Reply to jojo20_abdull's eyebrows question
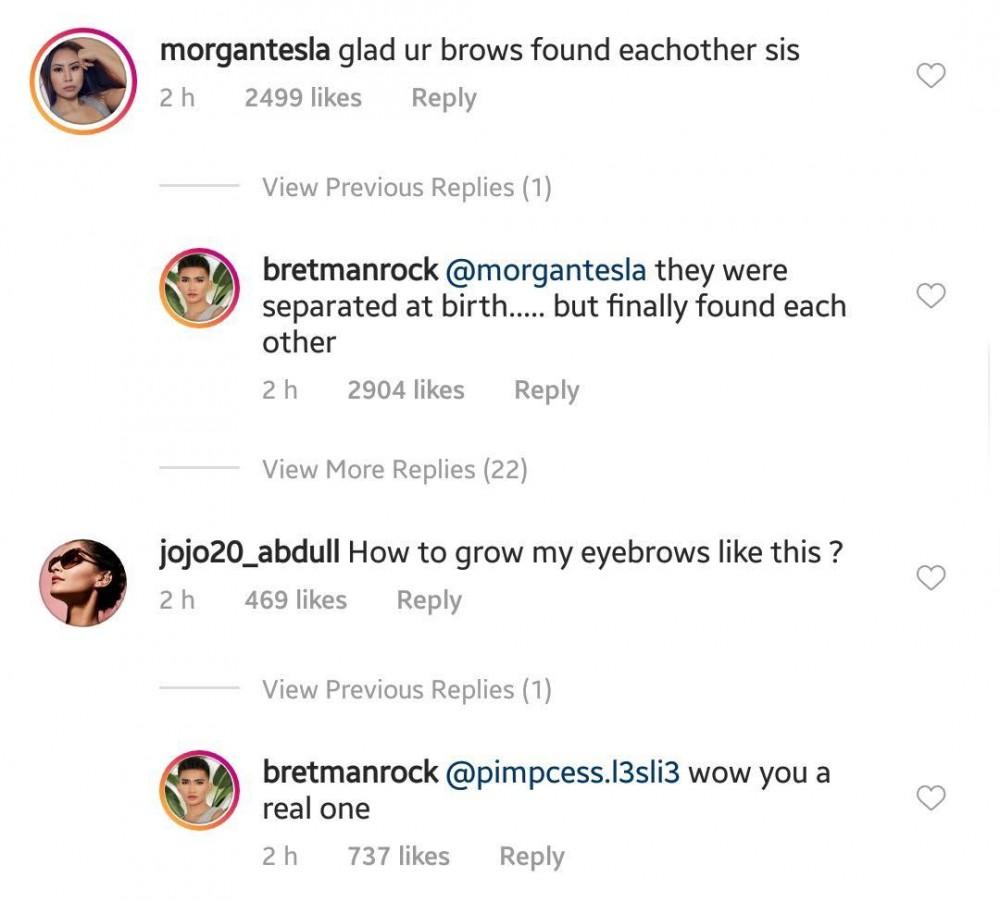Image resolution: width=1000 pixels, height=901 pixels. click(429, 600)
